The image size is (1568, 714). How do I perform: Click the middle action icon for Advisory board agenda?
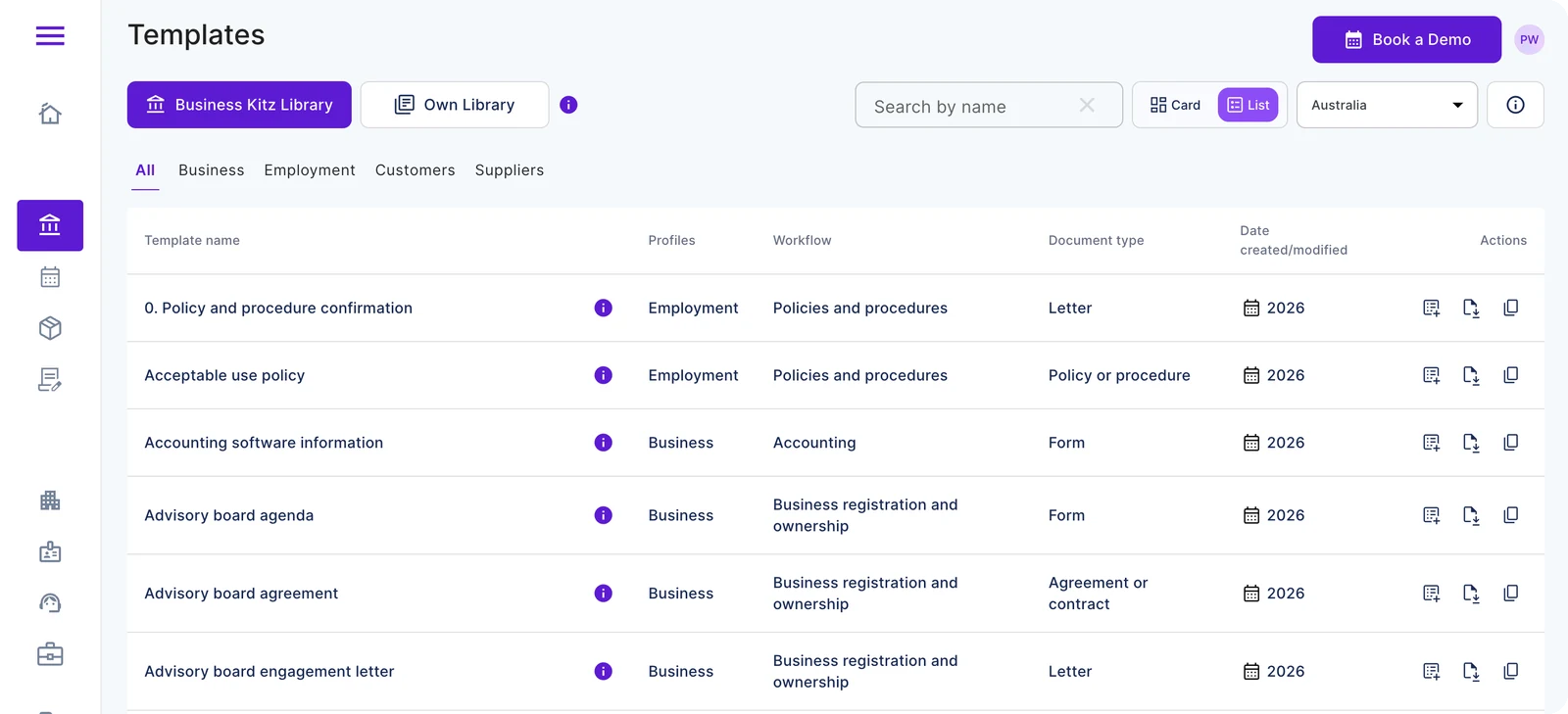coord(1471,515)
